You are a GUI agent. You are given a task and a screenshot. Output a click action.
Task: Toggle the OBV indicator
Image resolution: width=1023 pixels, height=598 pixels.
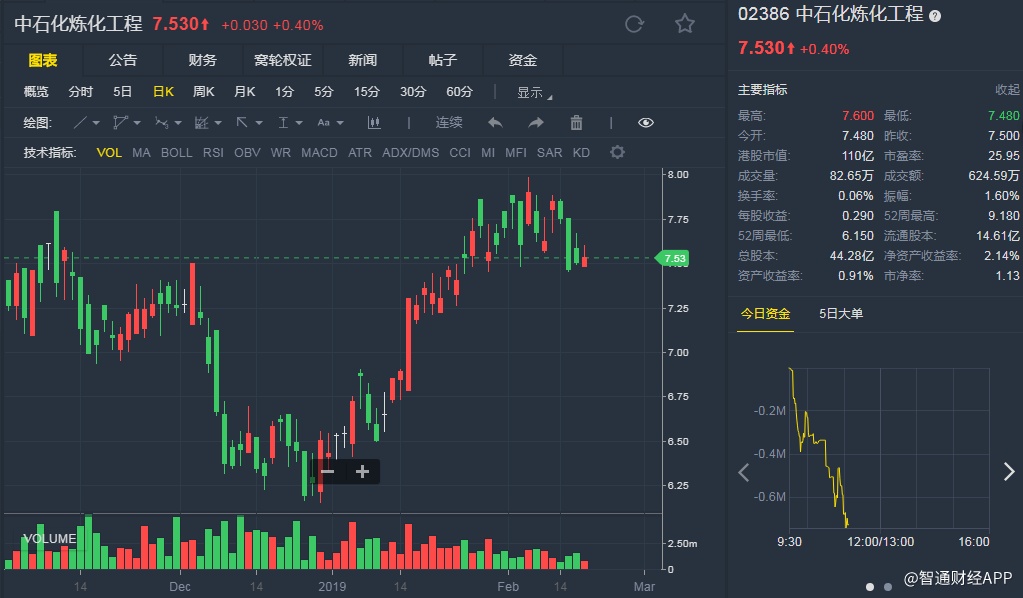[247, 153]
